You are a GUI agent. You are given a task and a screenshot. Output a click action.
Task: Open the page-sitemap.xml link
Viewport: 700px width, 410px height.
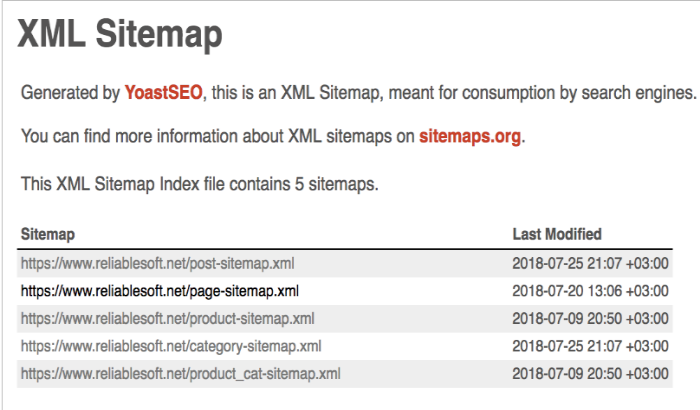(x=159, y=291)
